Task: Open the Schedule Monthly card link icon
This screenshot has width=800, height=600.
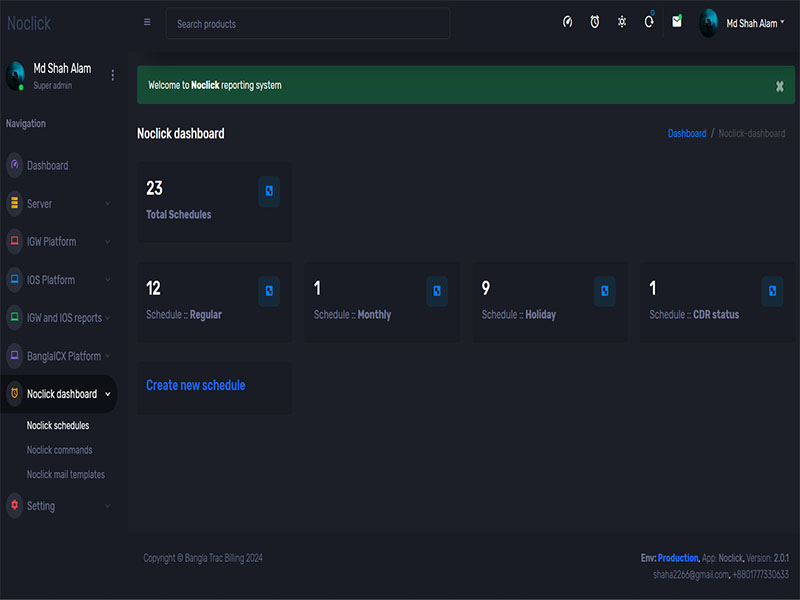Action: coord(437,291)
